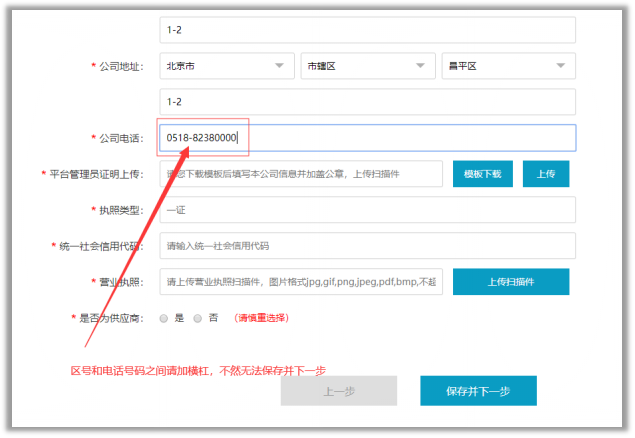
Task: Click the 模板下载 button
Action: point(483,174)
